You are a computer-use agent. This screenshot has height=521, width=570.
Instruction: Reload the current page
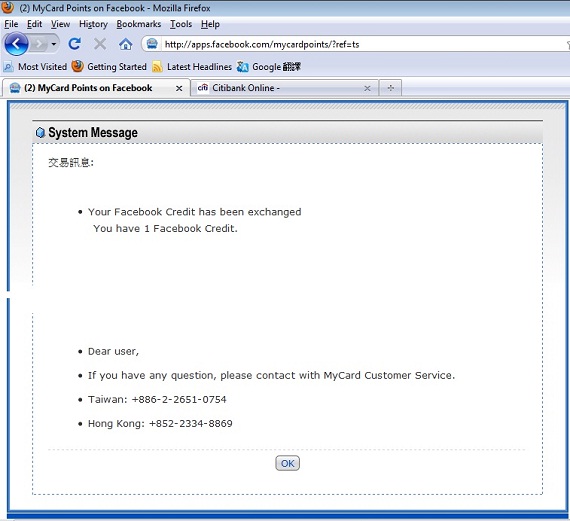75,44
